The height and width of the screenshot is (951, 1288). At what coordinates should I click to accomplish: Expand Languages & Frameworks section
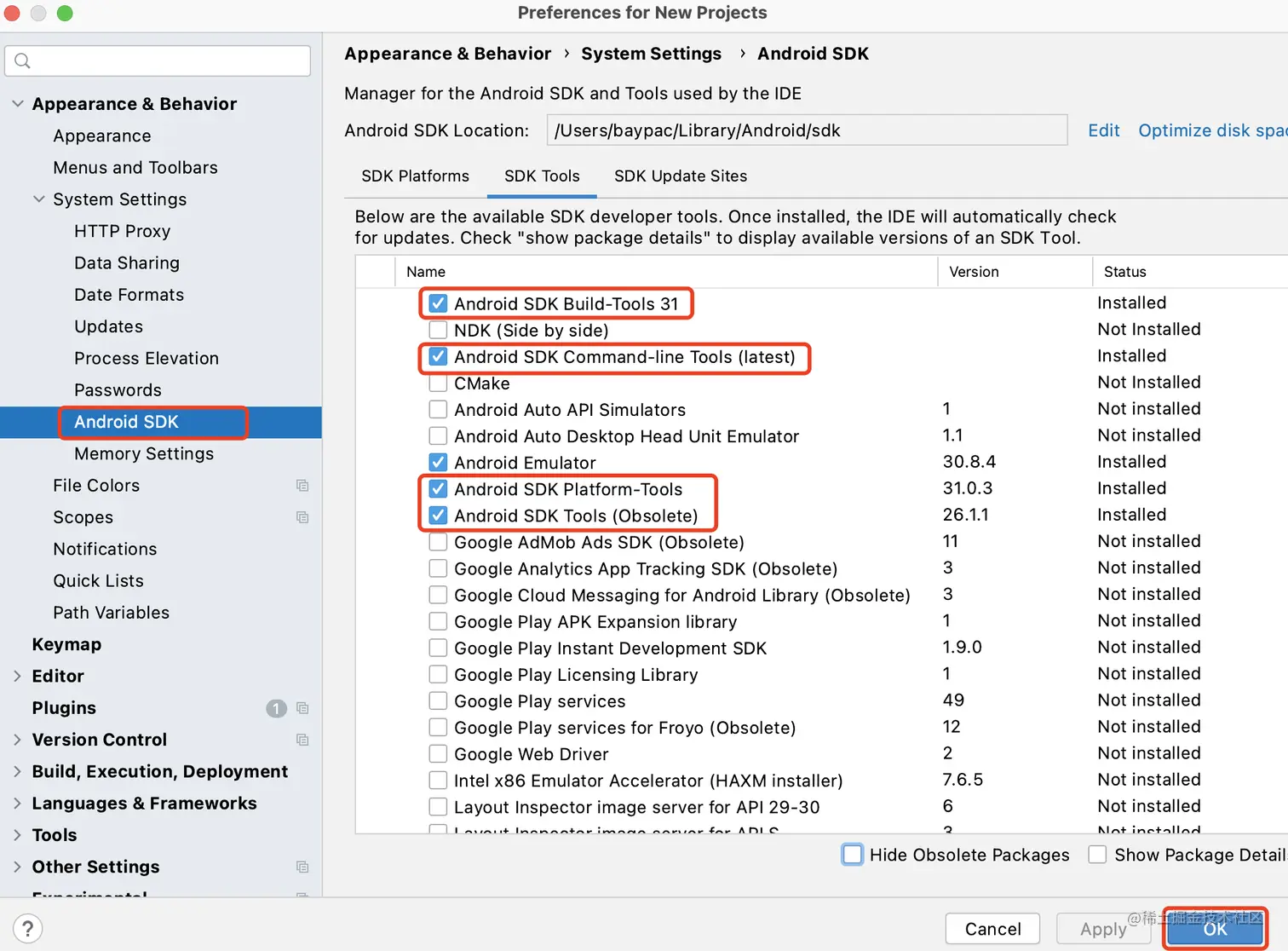point(17,804)
